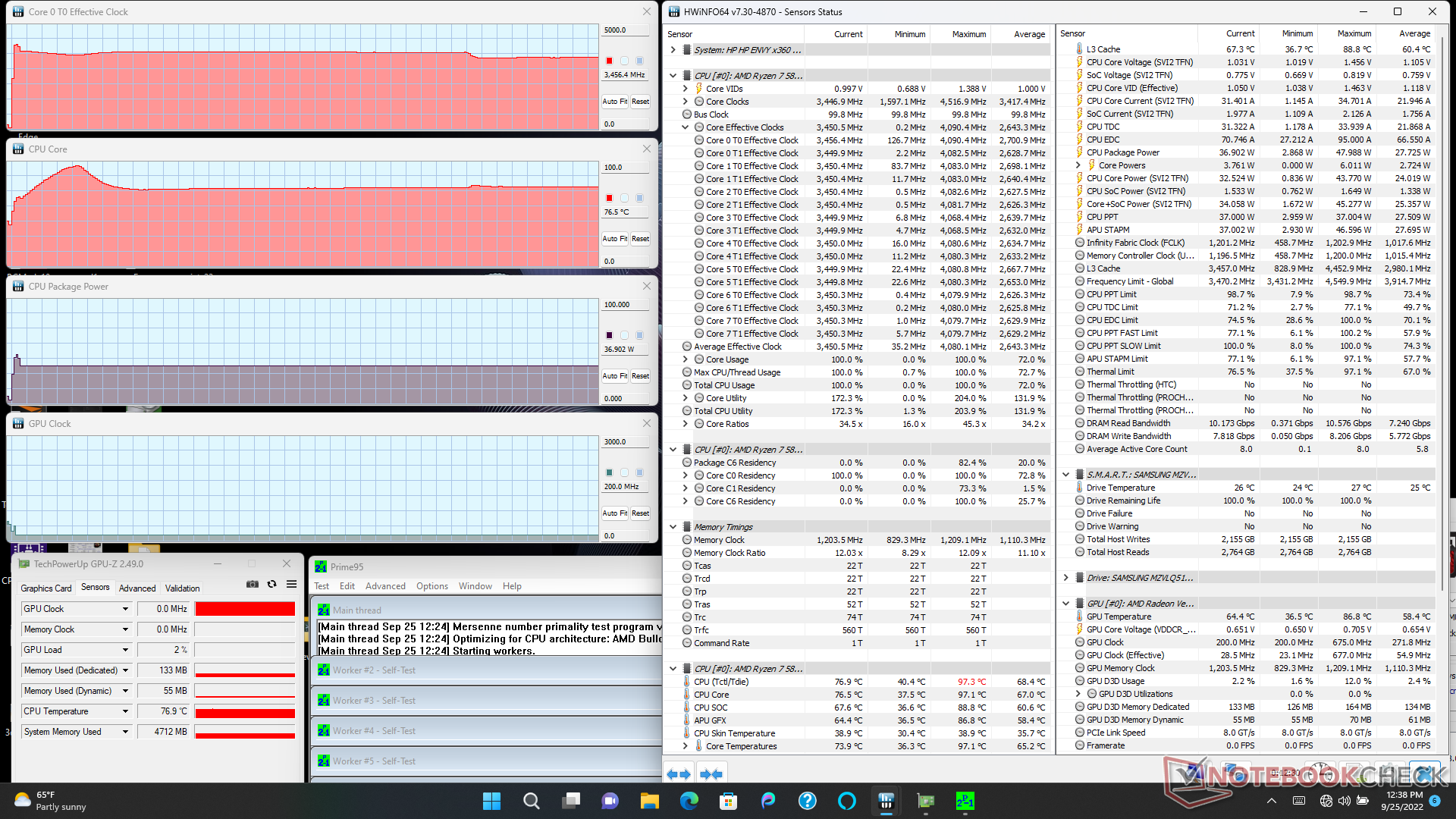This screenshot has height=819, width=1456.
Task: Click HWiNFO collapse-columns inward arrows button
Action: [x=711, y=774]
